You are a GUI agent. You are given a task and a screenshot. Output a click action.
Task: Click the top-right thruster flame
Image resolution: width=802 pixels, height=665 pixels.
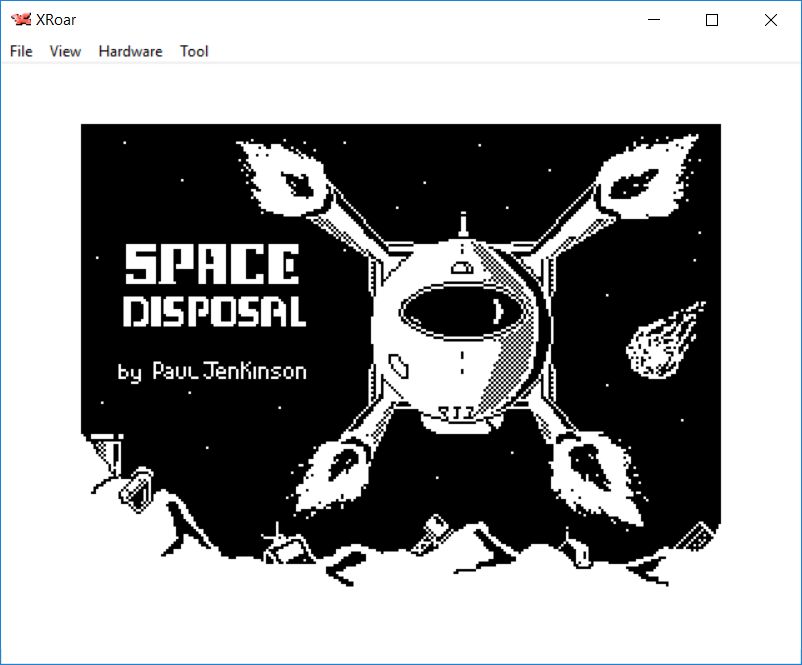(638, 179)
